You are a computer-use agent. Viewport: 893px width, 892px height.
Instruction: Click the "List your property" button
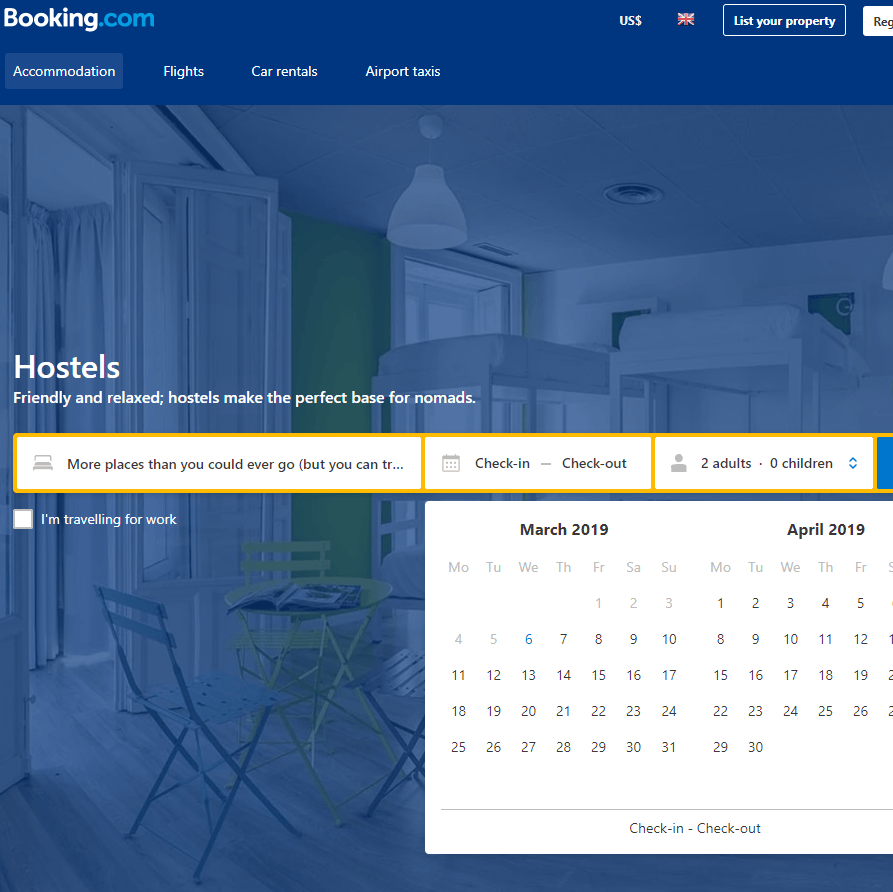tap(784, 20)
